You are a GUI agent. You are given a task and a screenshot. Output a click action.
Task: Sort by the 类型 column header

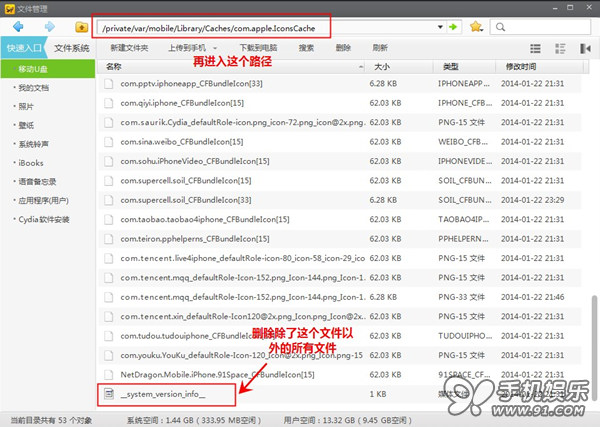464,67
